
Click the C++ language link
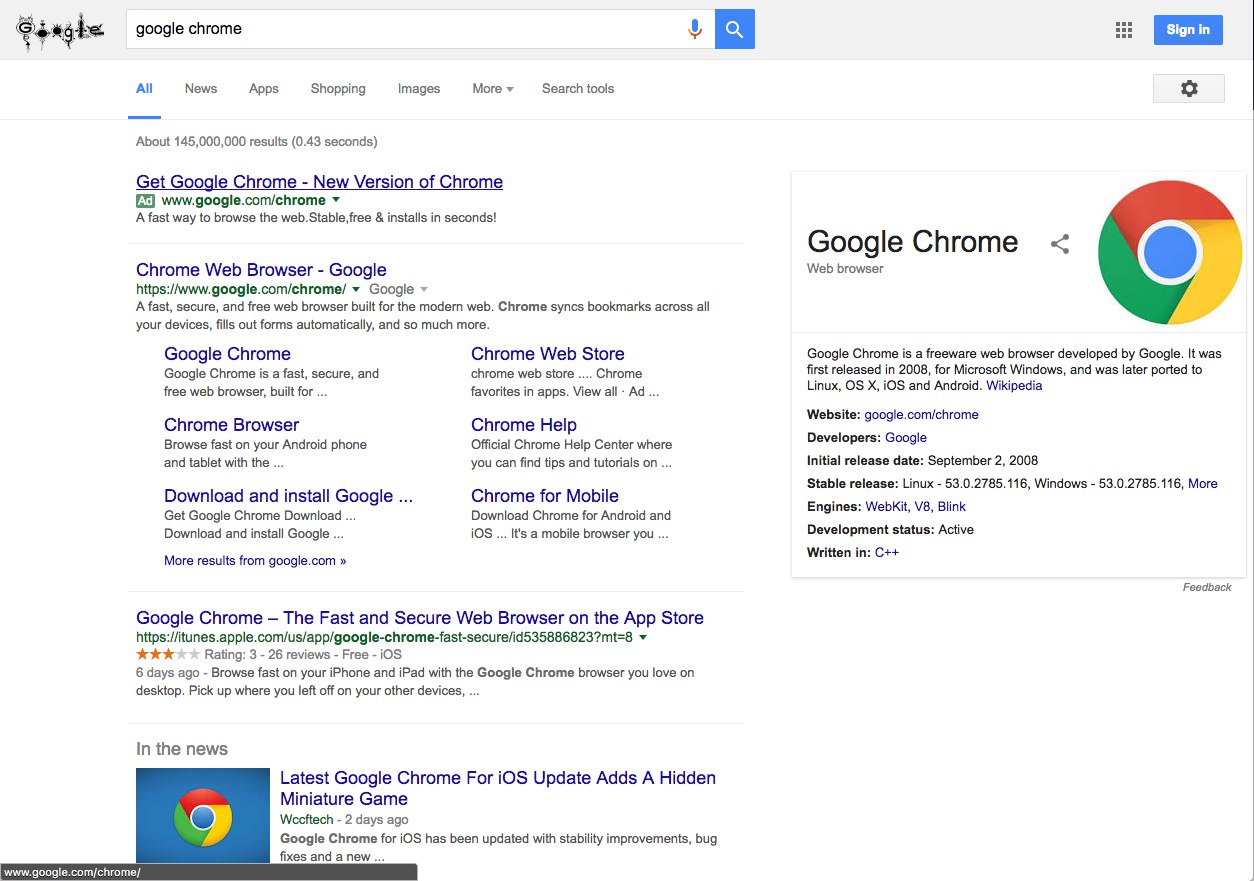click(x=887, y=552)
